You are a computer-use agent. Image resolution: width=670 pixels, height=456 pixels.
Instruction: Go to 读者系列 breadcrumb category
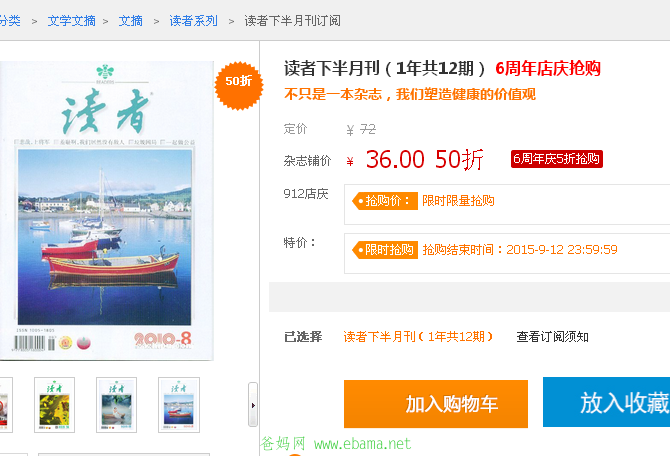[193, 21]
